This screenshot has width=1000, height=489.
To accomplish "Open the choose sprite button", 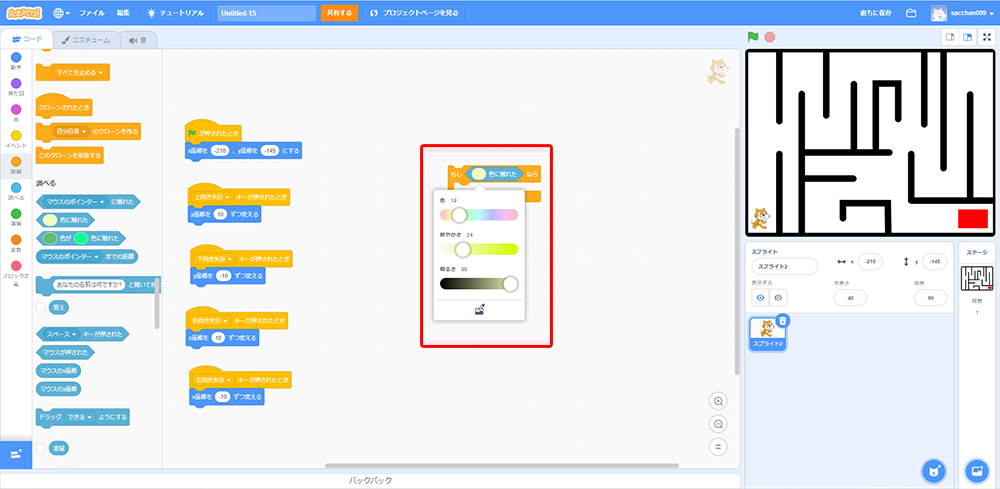I will pyautogui.click(x=933, y=470).
